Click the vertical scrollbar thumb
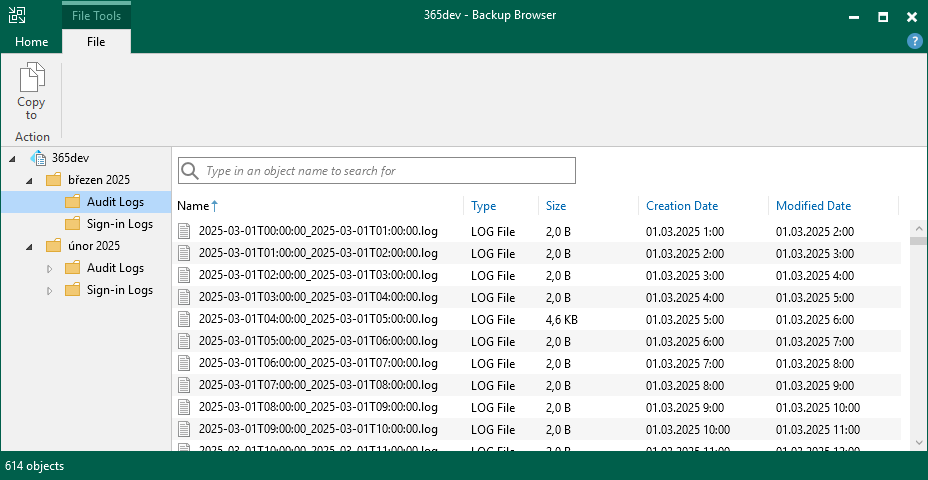The image size is (928, 480). pos(919,241)
